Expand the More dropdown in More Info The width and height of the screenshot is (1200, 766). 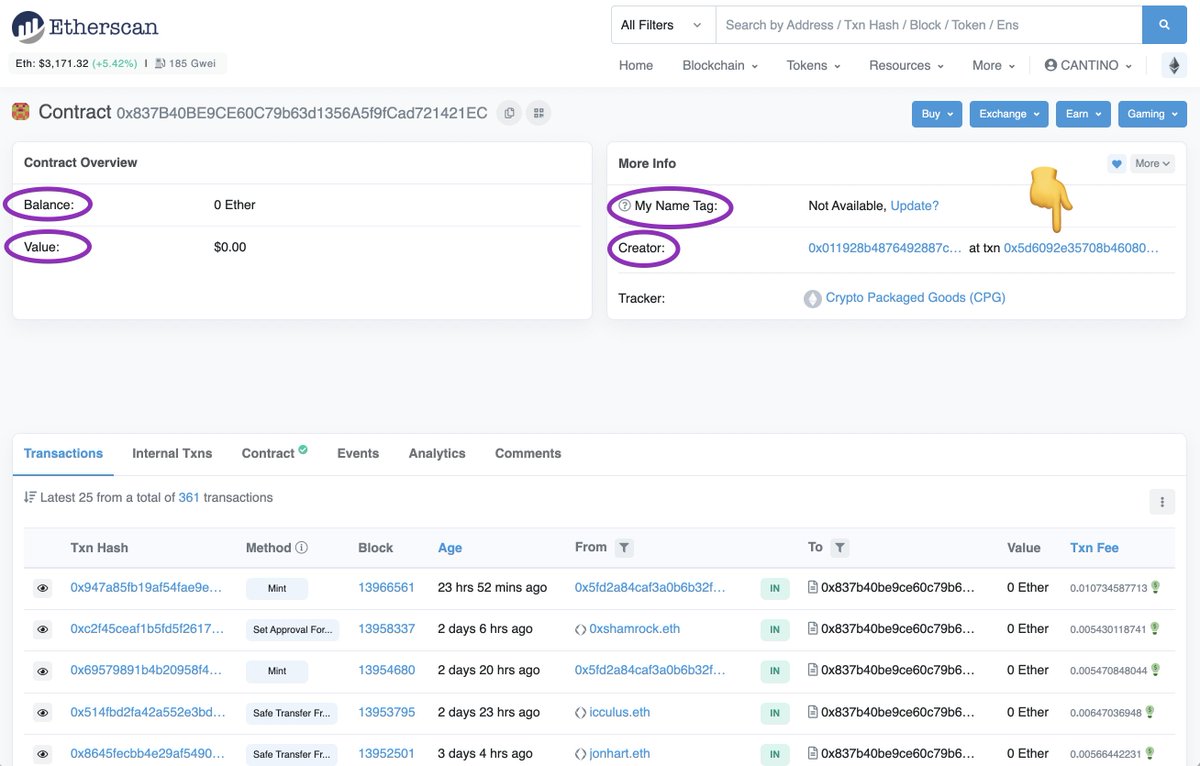1152,164
